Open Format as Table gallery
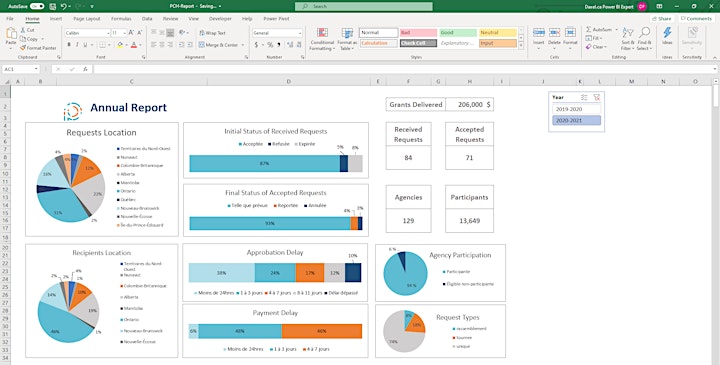The height and width of the screenshot is (365, 720). coord(347,39)
